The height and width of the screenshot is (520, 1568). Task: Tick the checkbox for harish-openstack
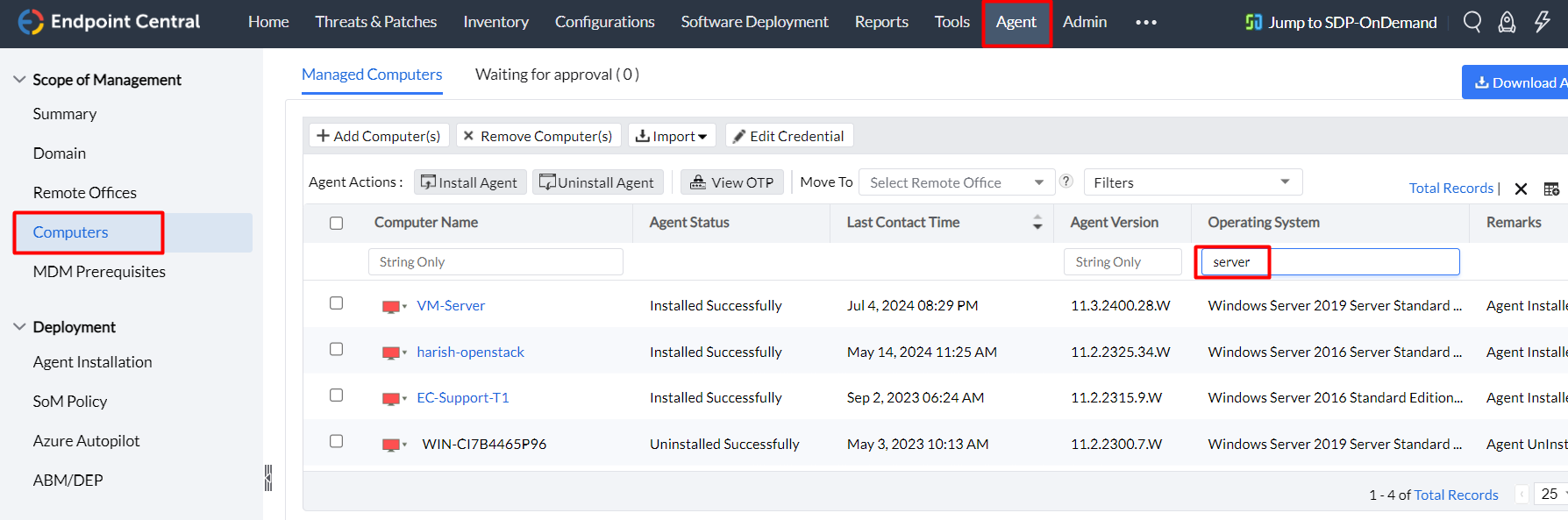click(336, 349)
